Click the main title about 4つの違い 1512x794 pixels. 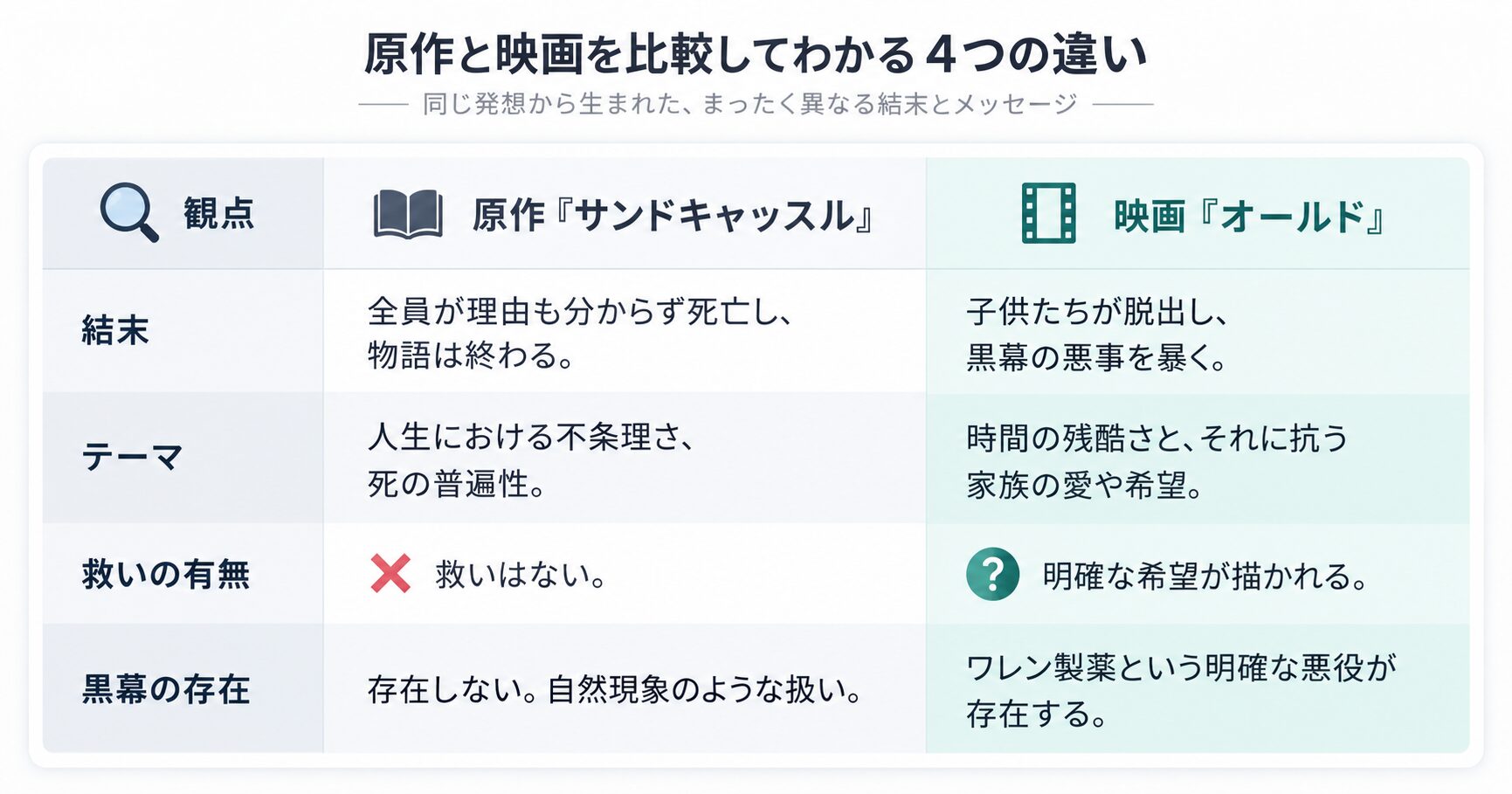click(x=756, y=53)
